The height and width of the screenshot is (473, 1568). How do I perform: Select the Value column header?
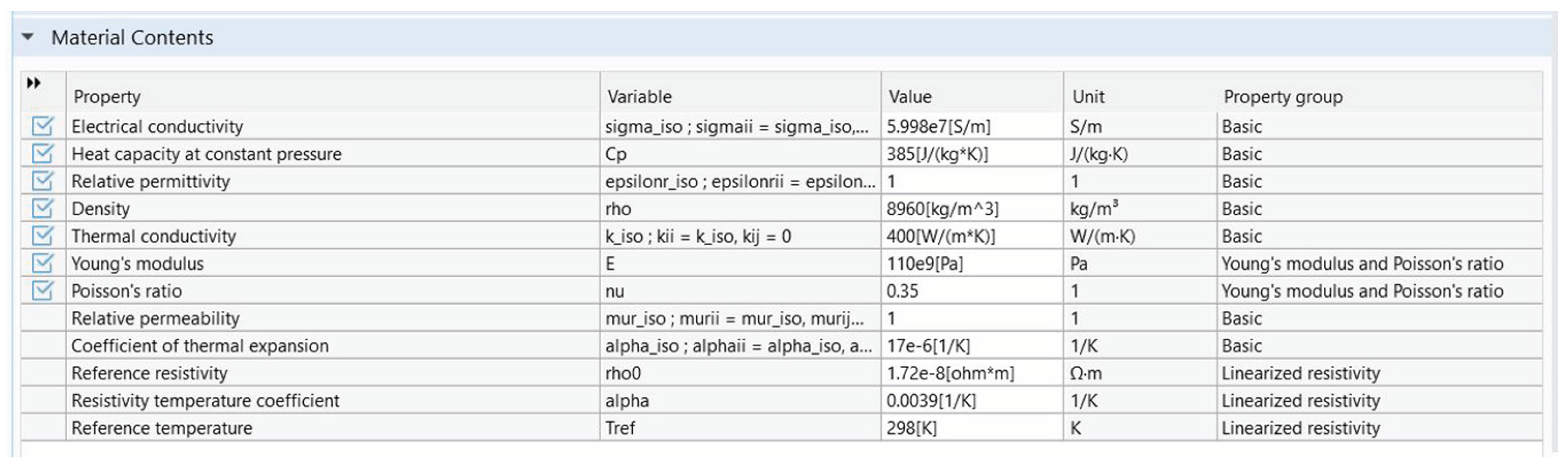pyautogui.click(x=911, y=97)
